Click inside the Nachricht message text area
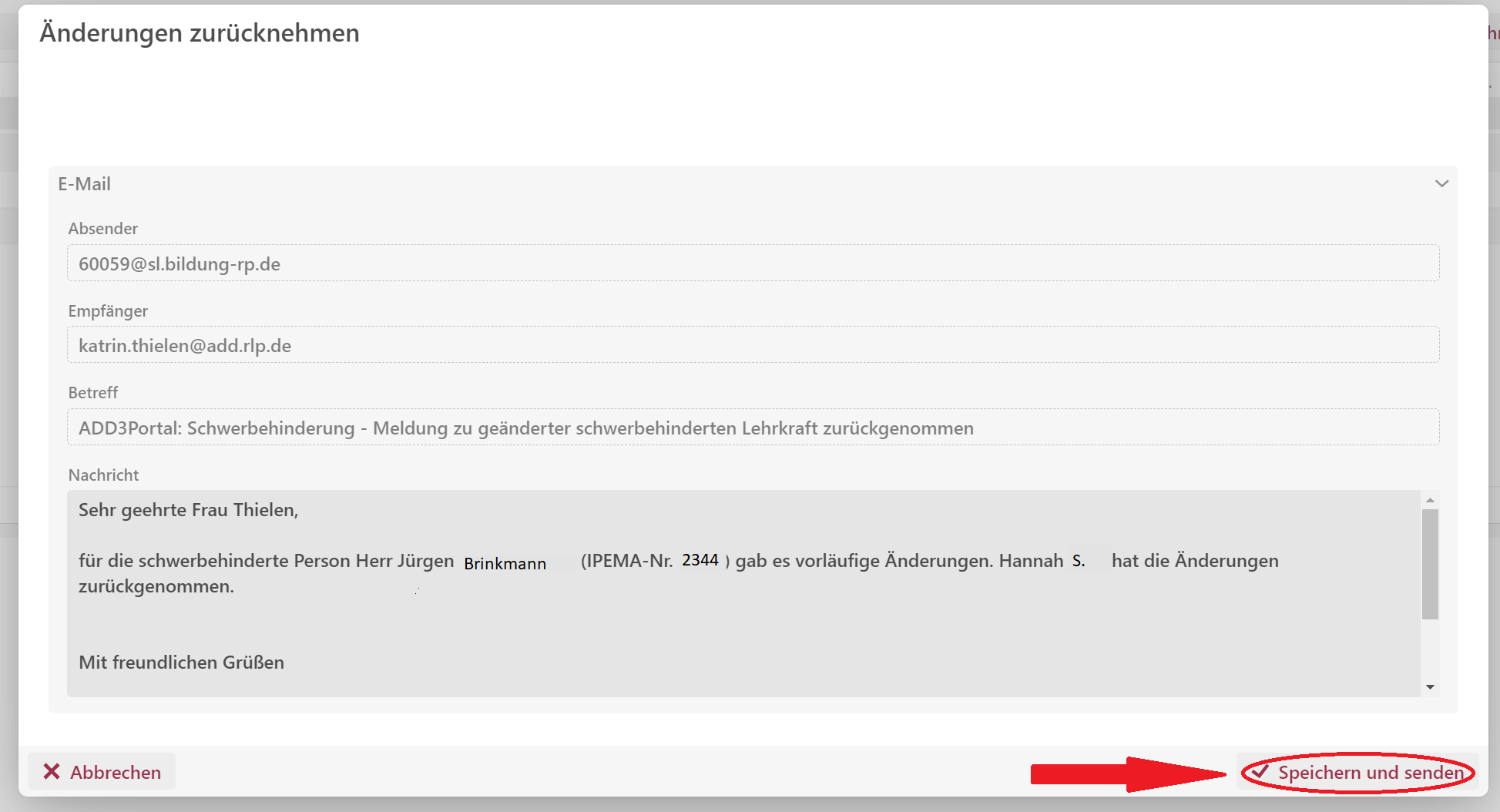This screenshot has width=1500, height=812. tap(743, 616)
